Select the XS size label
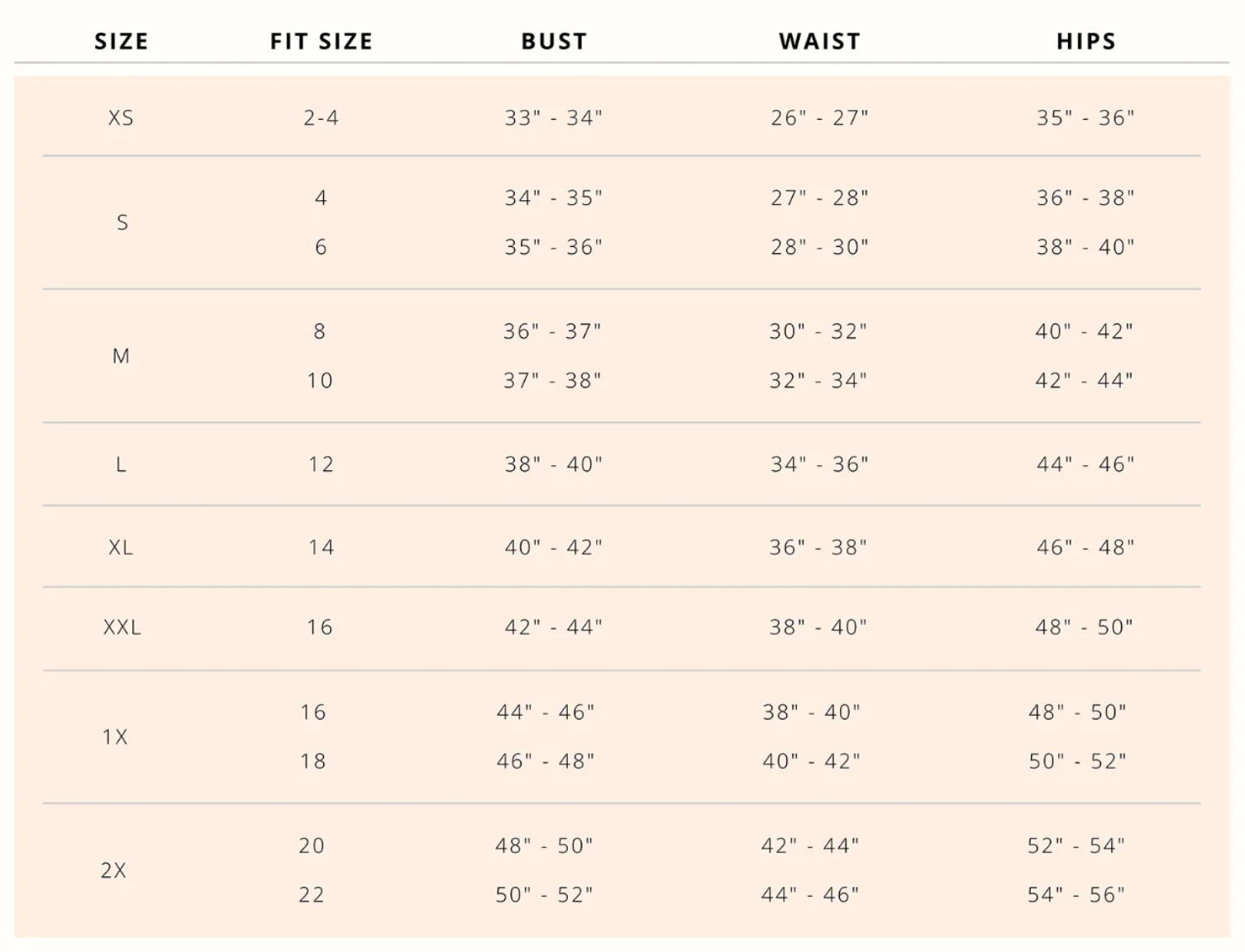The height and width of the screenshot is (952, 1245). pyautogui.click(x=121, y=118)
